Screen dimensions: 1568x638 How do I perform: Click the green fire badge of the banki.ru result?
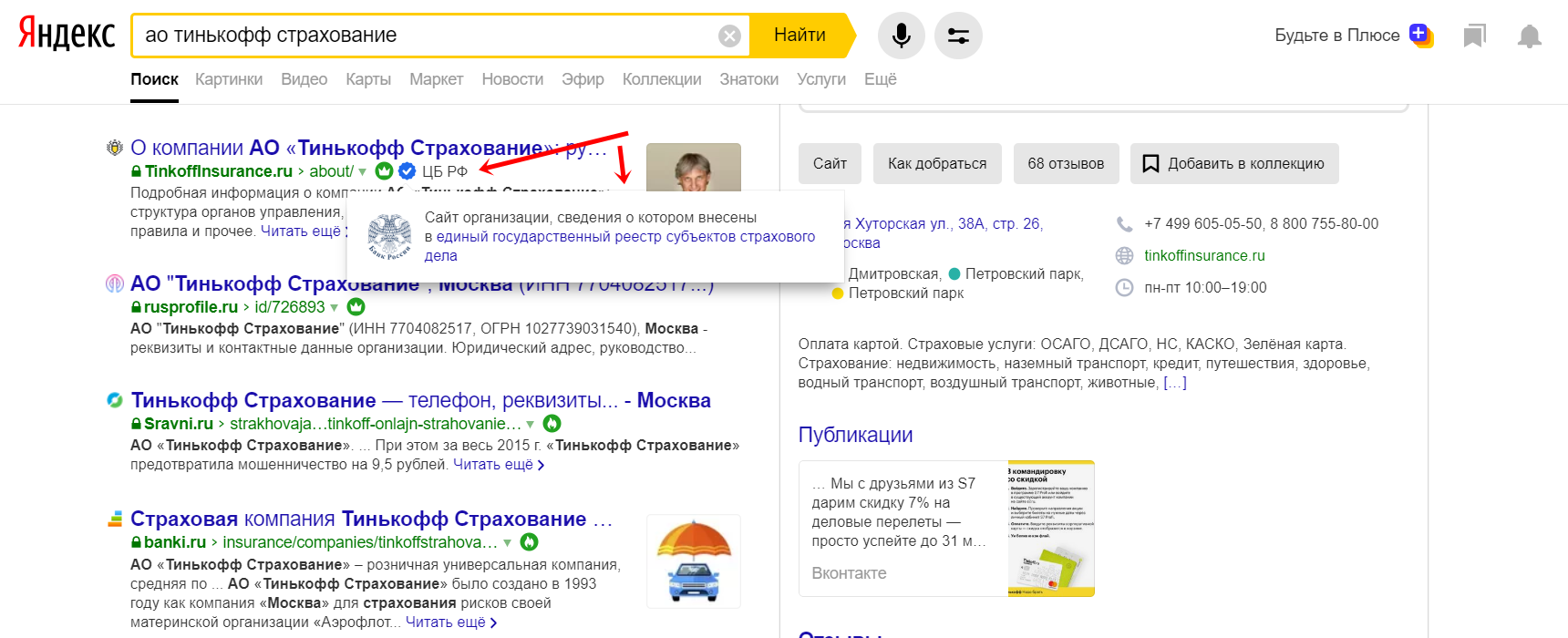point(529,542)
